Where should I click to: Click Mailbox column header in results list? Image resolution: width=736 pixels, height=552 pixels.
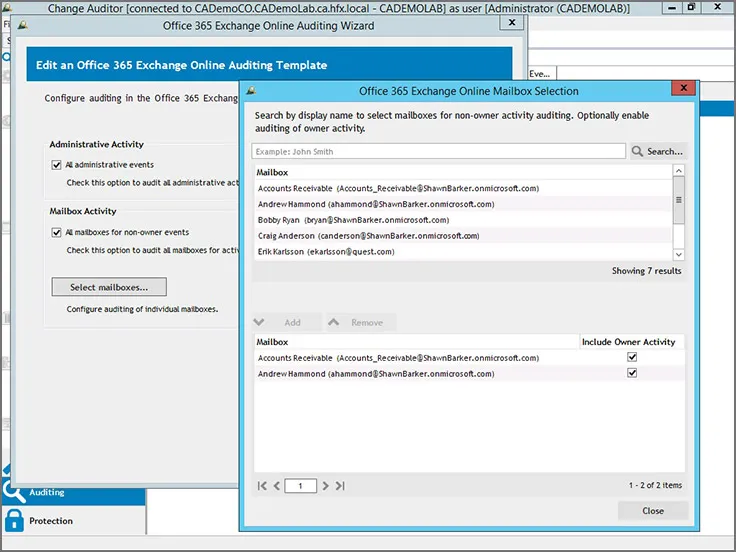(464, 172)
